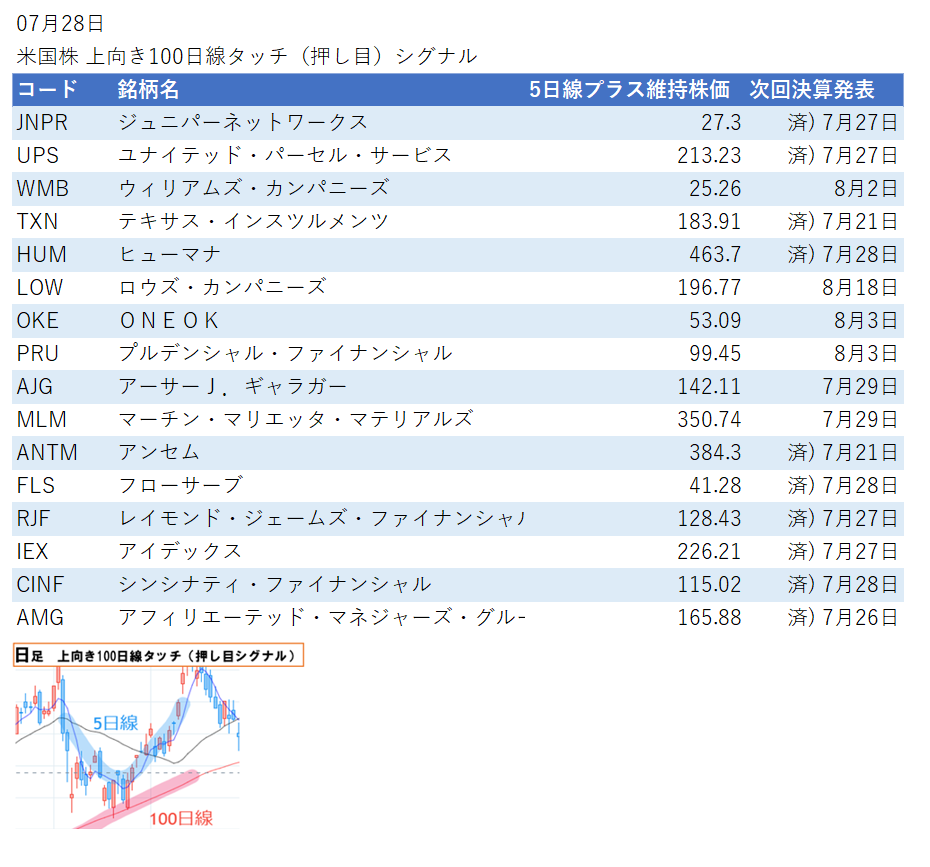The height and width of the screenshot is (867, 930).
Task: Click the name テキサス・インスツルメンツ
Action: 253,222
